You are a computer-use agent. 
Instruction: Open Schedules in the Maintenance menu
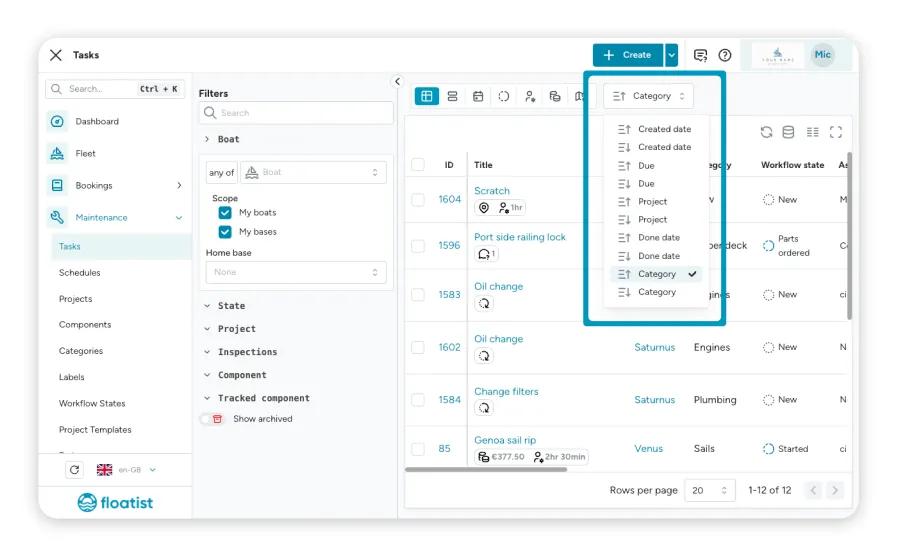(79, 273)
